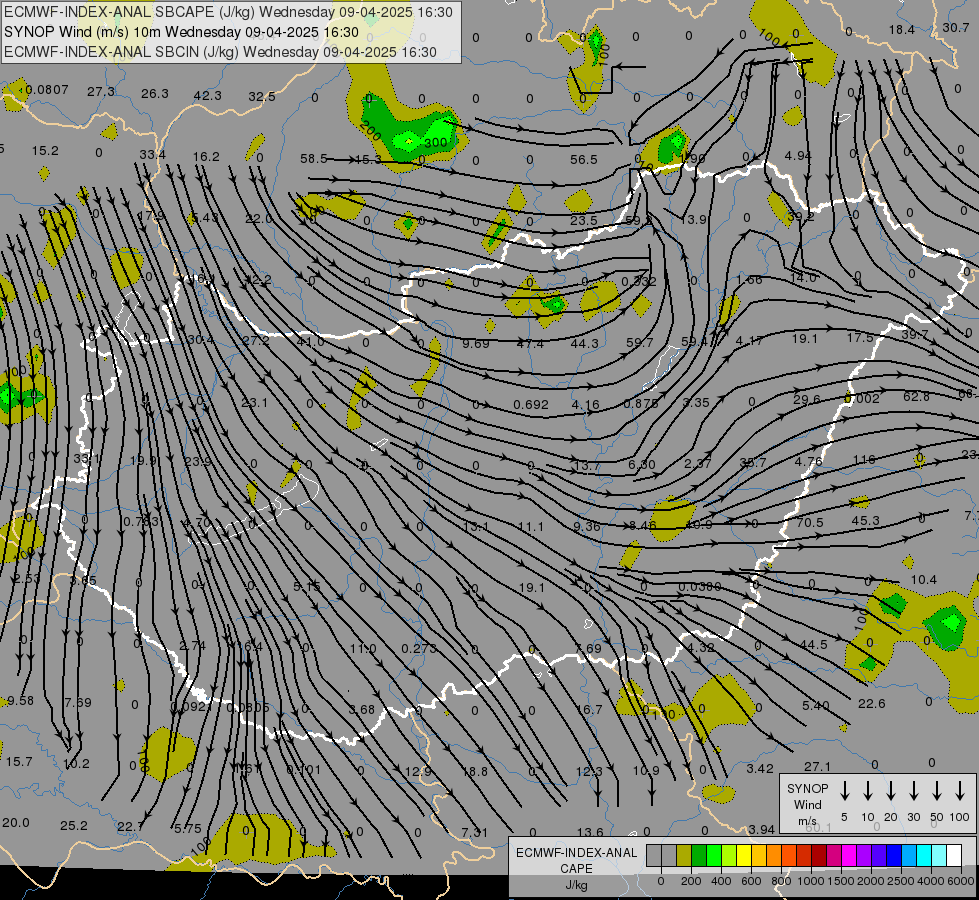This screenshot has width=979, height=900.
Task: Click the map value 58.5
Action: (313, 159)
